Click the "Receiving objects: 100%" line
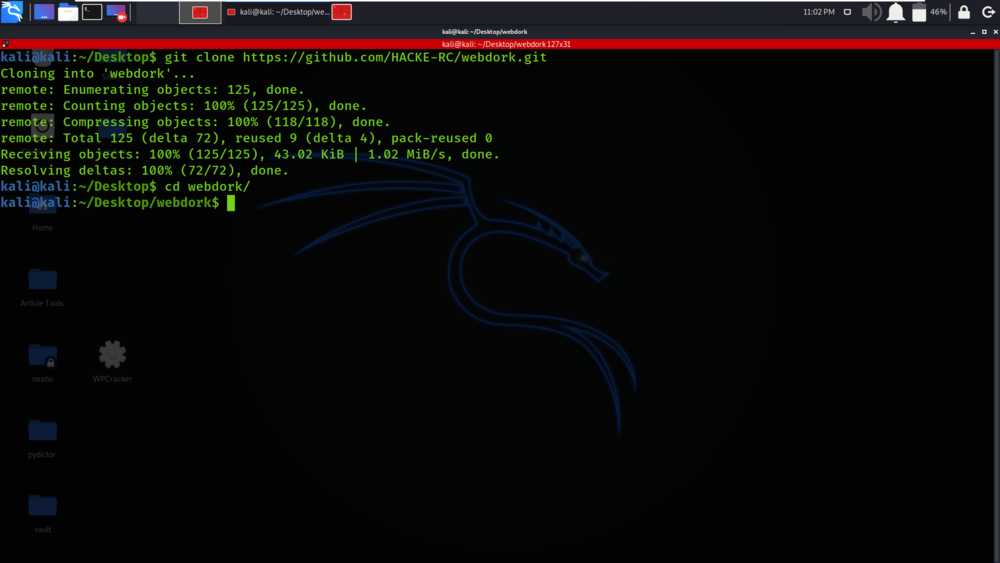Image resolution: width=1000 pixels, height=563 pixels. click(250, 154)
